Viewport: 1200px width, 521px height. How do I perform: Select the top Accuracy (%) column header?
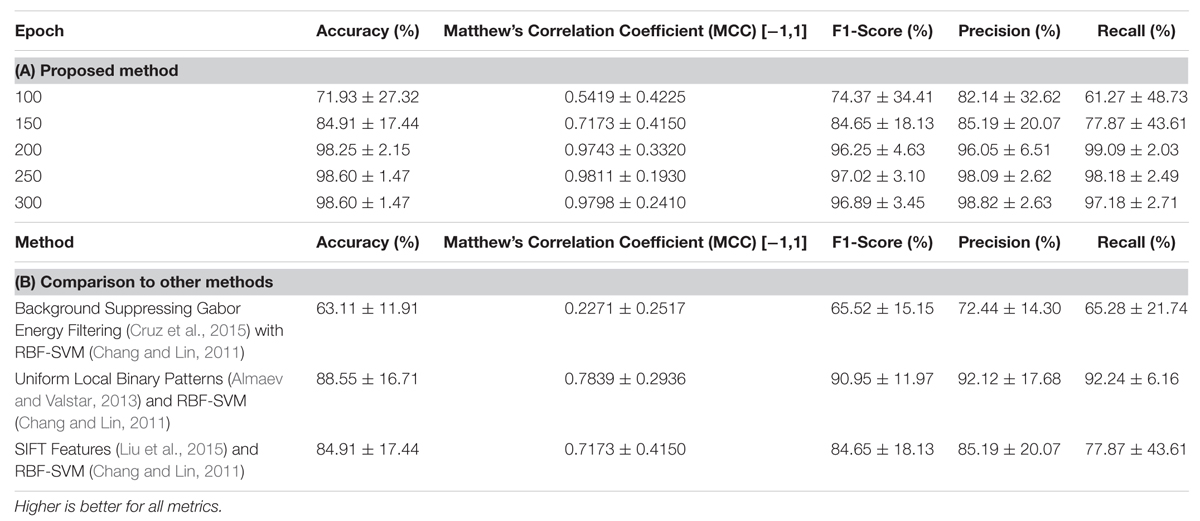click(367, 32)
